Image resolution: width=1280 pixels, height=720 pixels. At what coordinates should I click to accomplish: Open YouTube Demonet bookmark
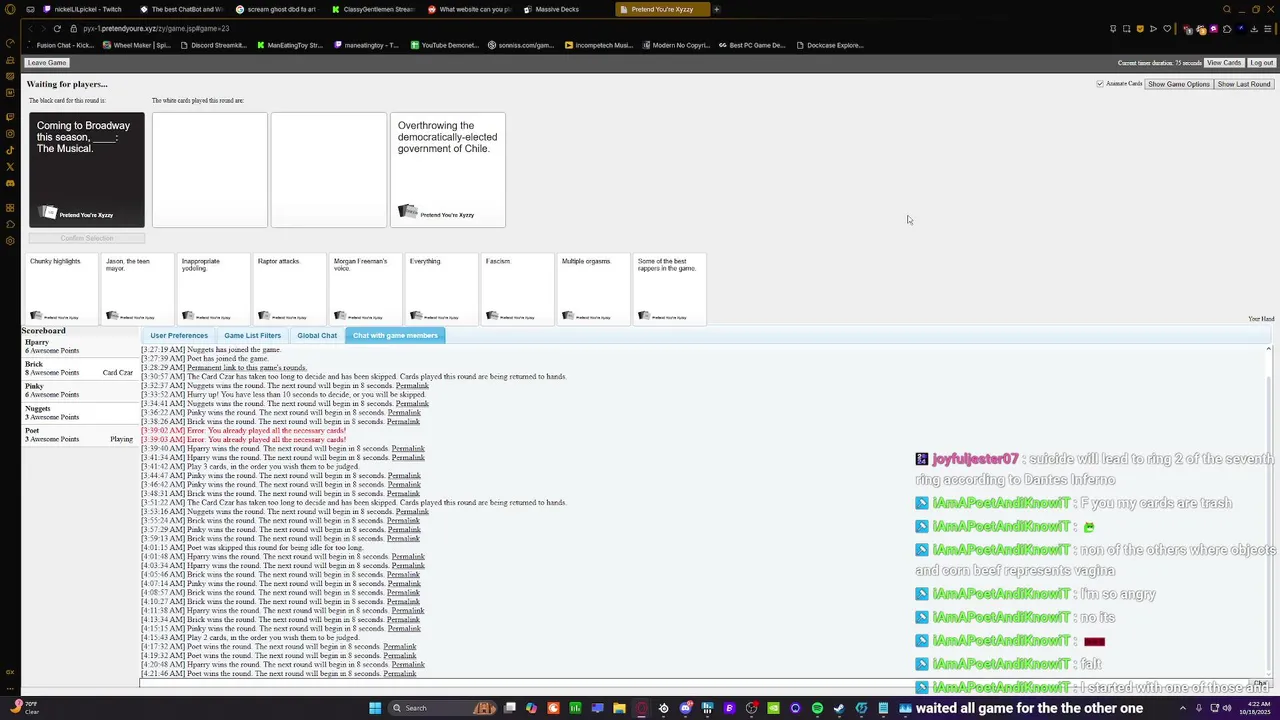coord(445,45)
